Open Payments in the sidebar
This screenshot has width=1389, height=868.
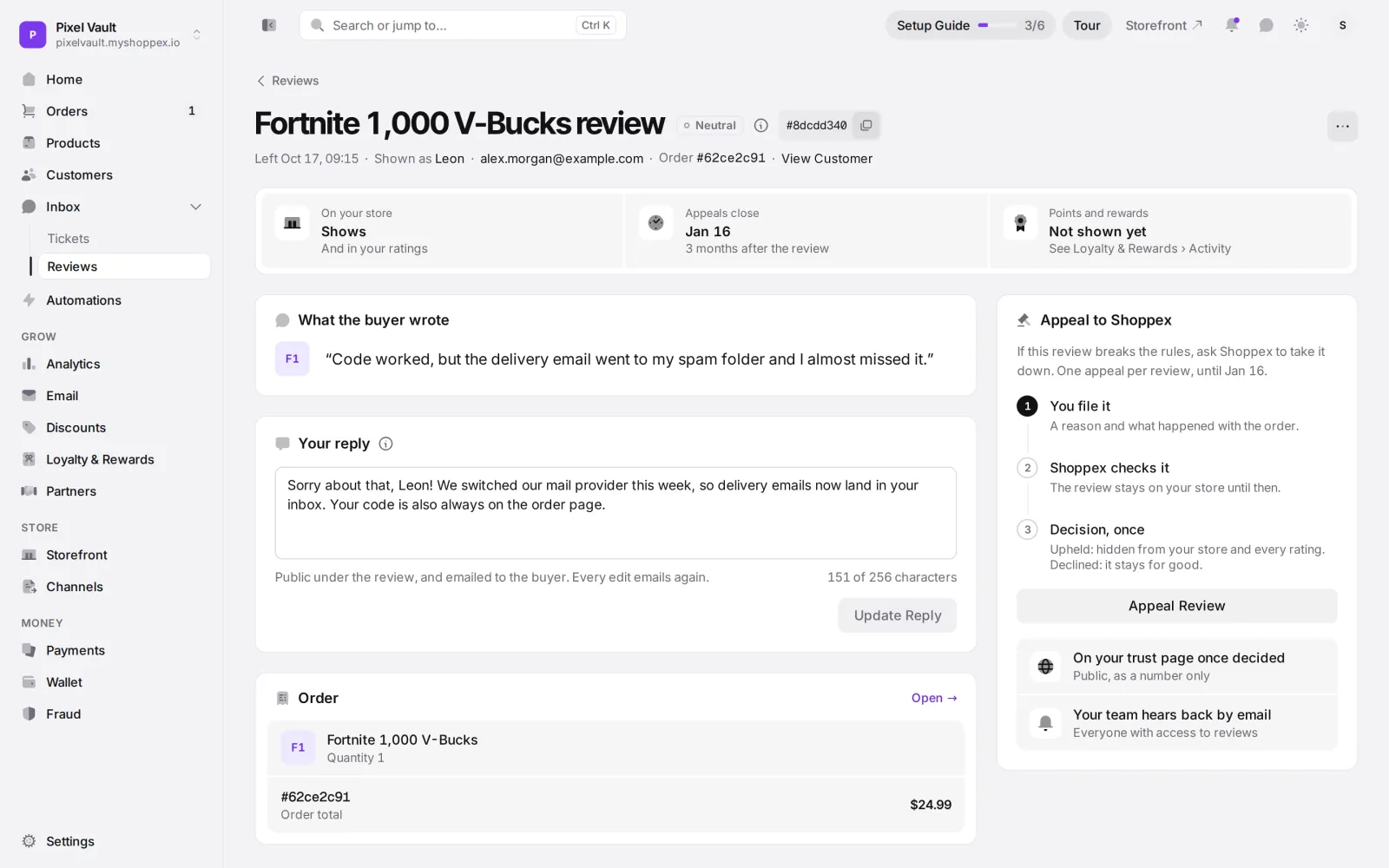111,650
